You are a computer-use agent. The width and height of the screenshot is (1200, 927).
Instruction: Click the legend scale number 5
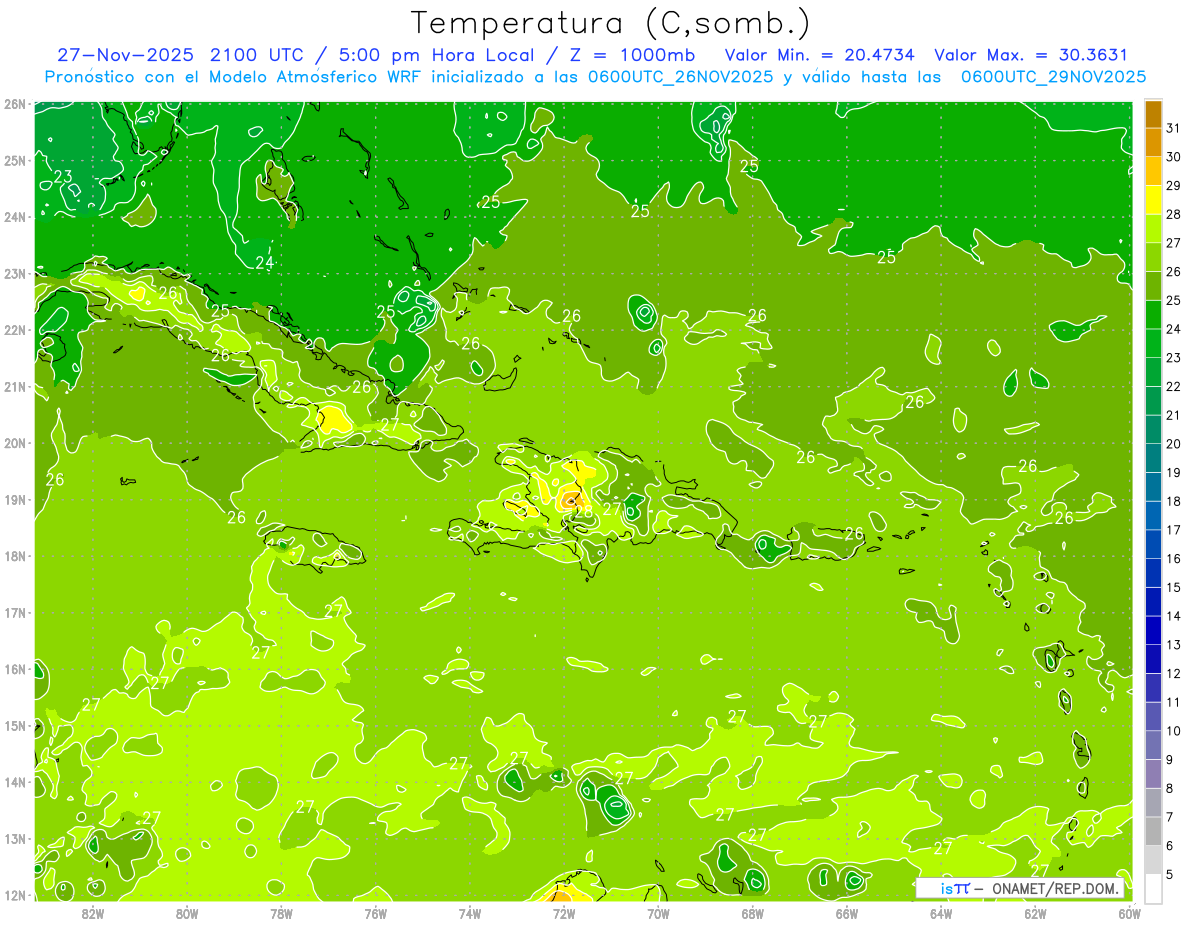coord(1170,874)
